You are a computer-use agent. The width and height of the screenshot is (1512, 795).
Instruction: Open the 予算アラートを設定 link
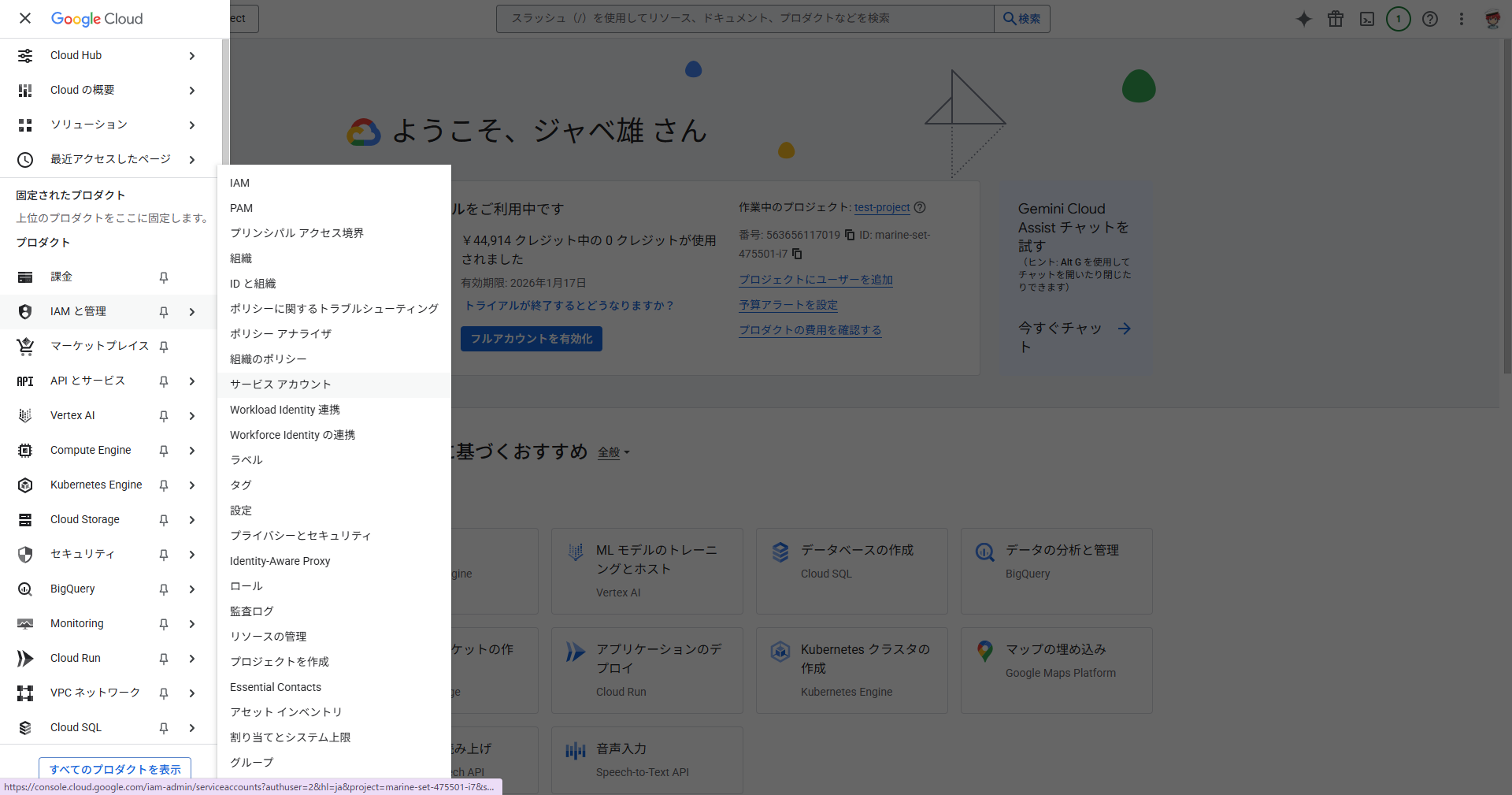[787, 305]
